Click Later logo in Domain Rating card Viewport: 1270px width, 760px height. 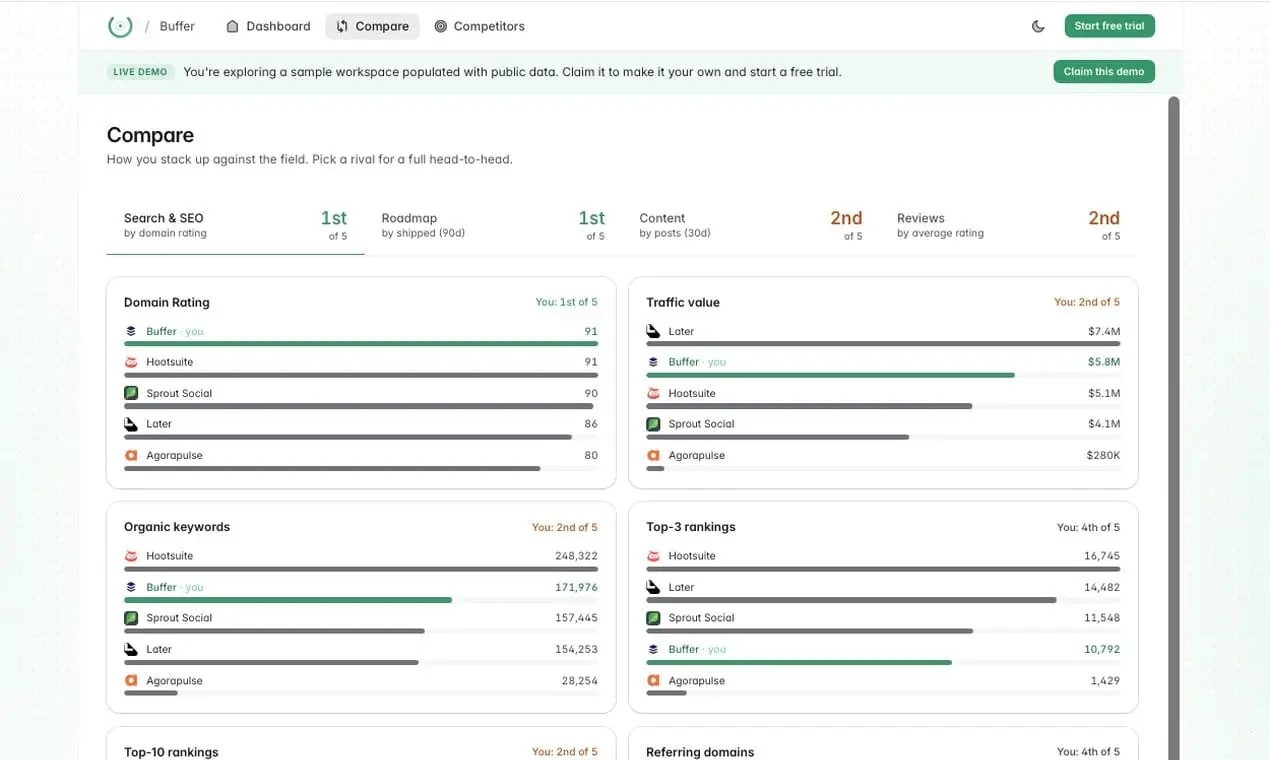pyautogui.click(x=130, y=424)
